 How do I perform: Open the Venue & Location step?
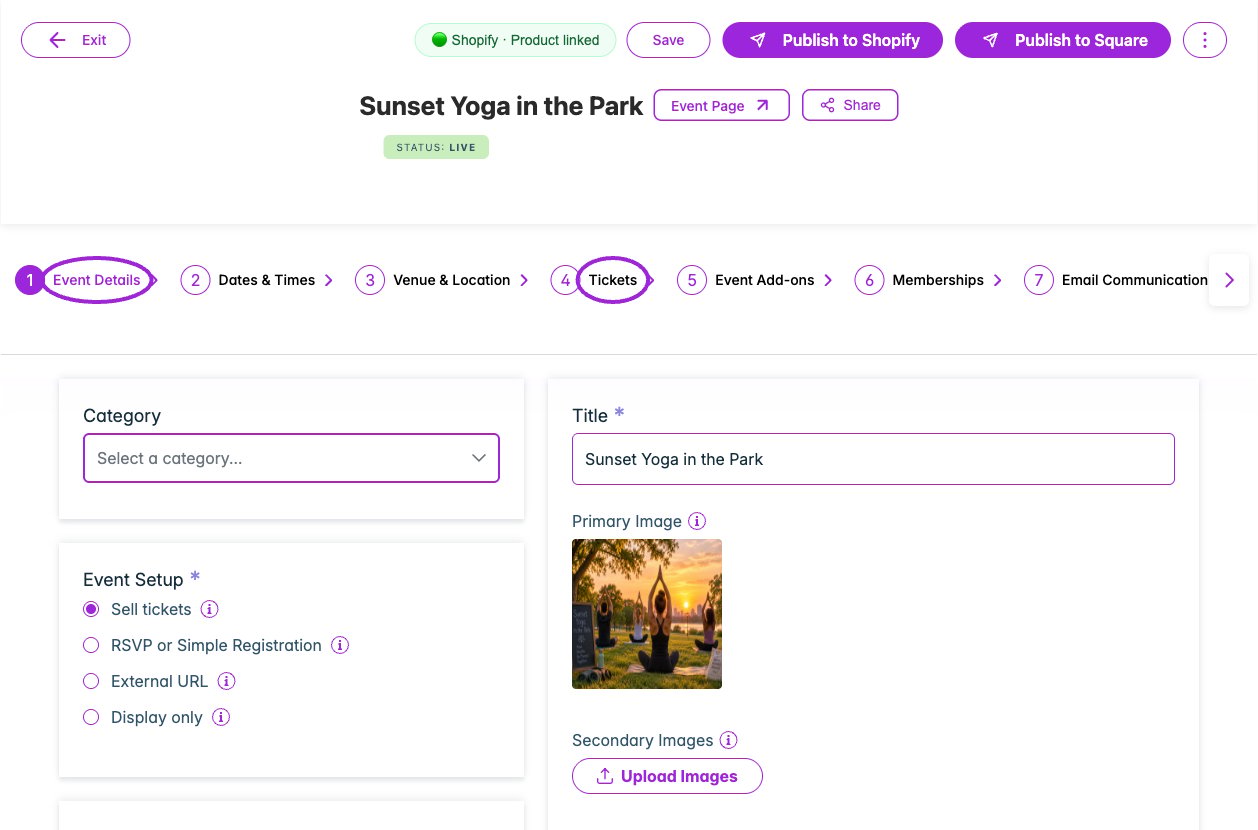[x=452, y=280]
